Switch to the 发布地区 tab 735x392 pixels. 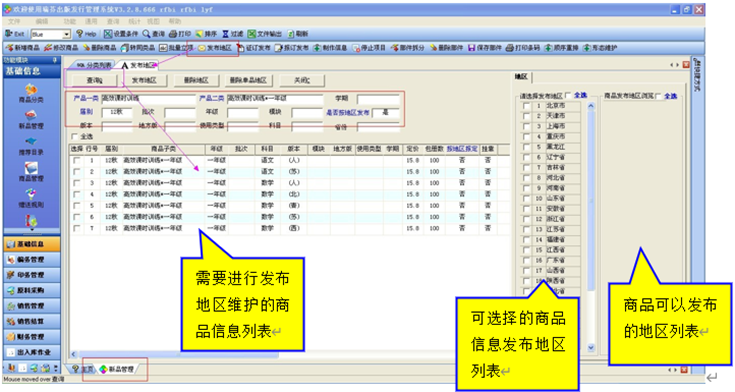138,65
